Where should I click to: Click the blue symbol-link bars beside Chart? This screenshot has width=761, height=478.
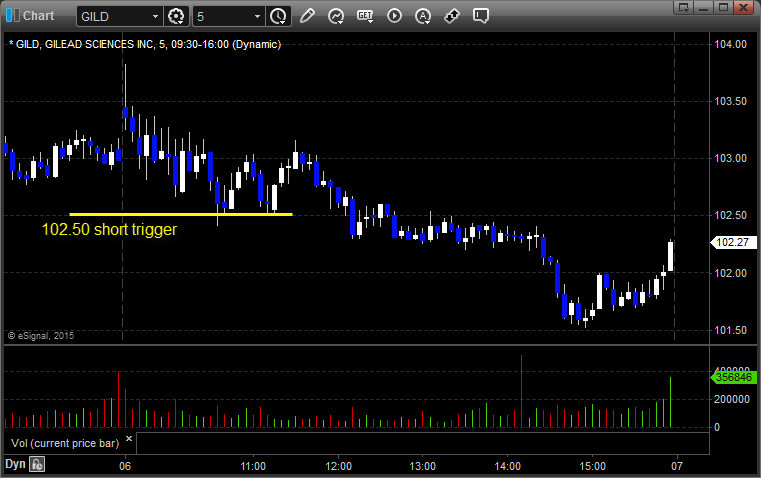(13, 16)
